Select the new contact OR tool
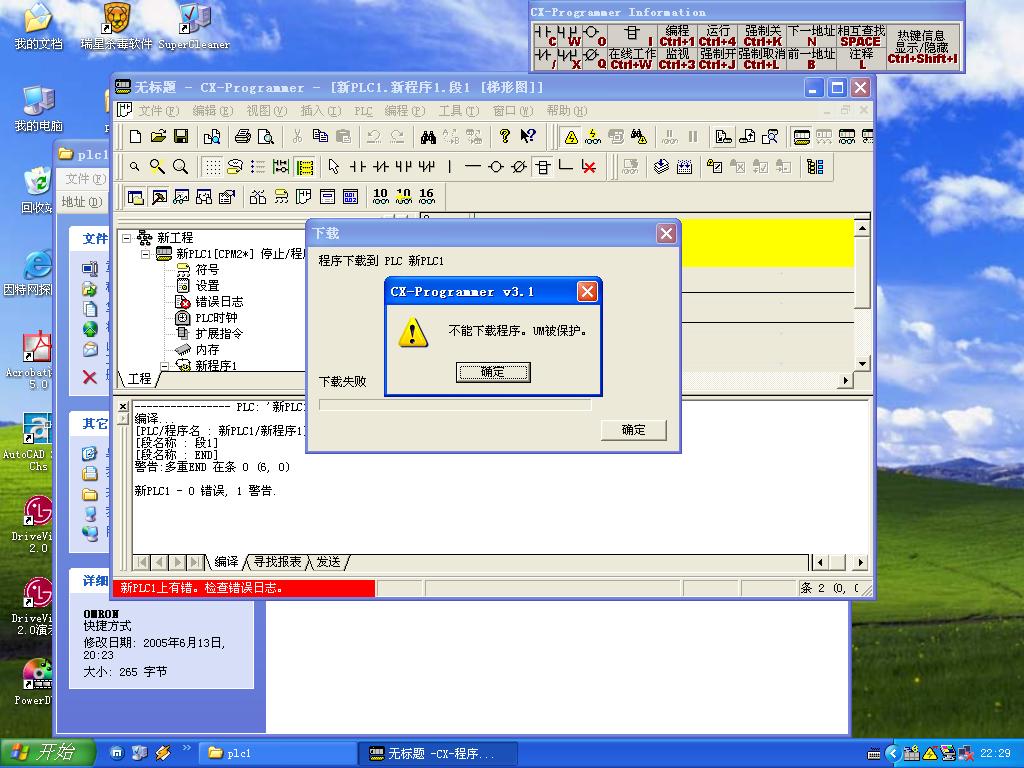The height and width of the screenshot is (768, 1024). pyautogui.click(x=404, y=167)
